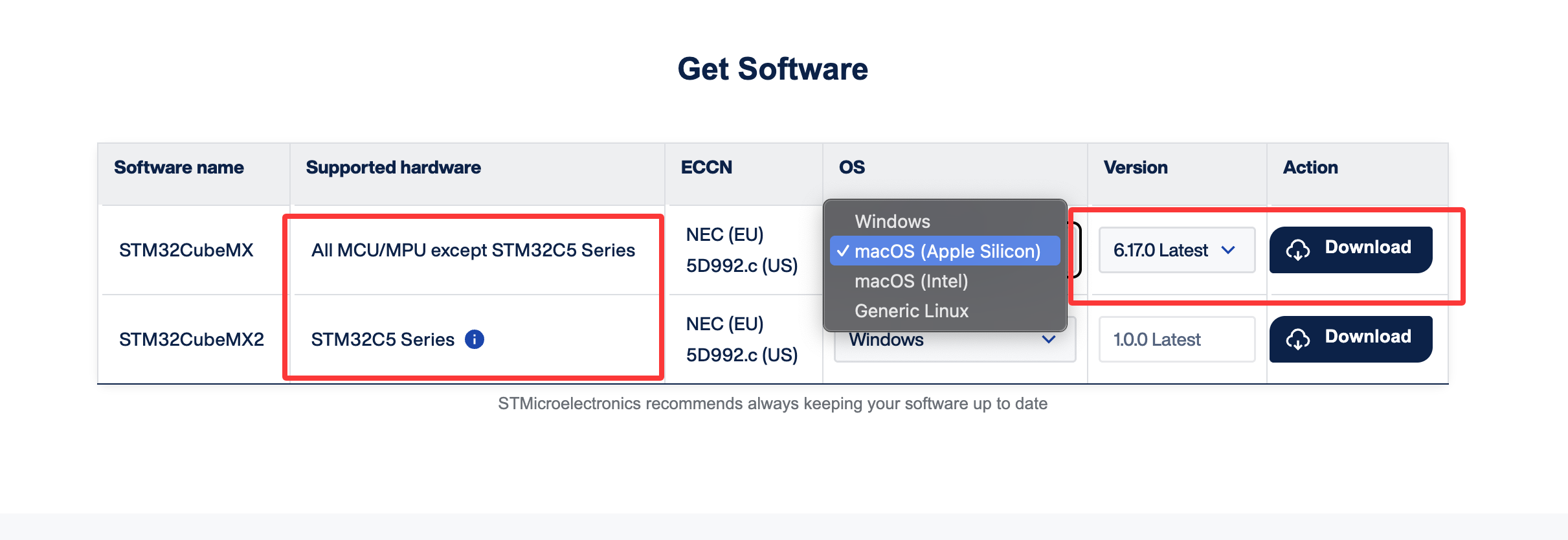Click the ECCN column header

point(706,168)
